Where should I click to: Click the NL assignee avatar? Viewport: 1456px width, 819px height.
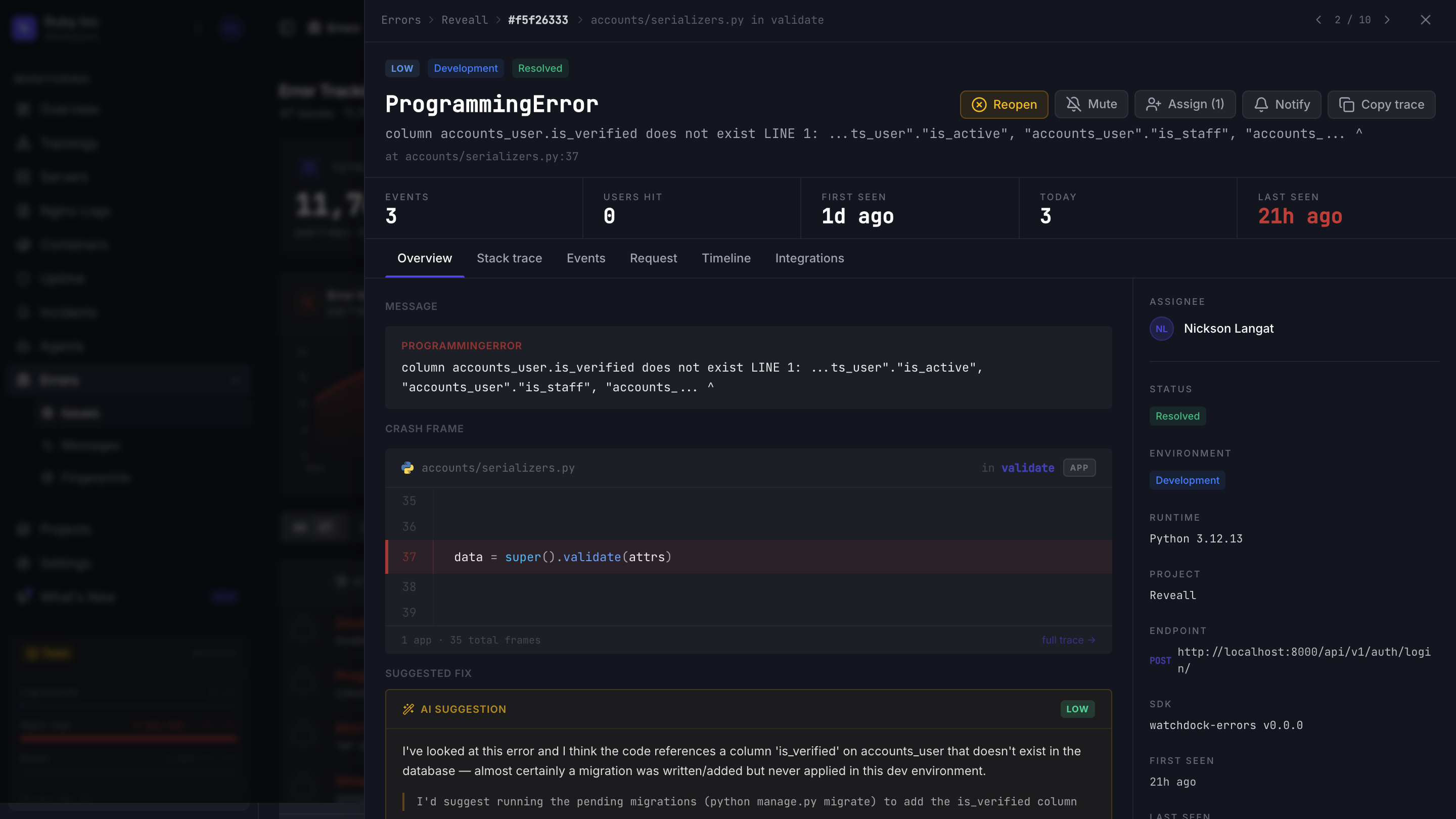click(x=1162, y=329)
